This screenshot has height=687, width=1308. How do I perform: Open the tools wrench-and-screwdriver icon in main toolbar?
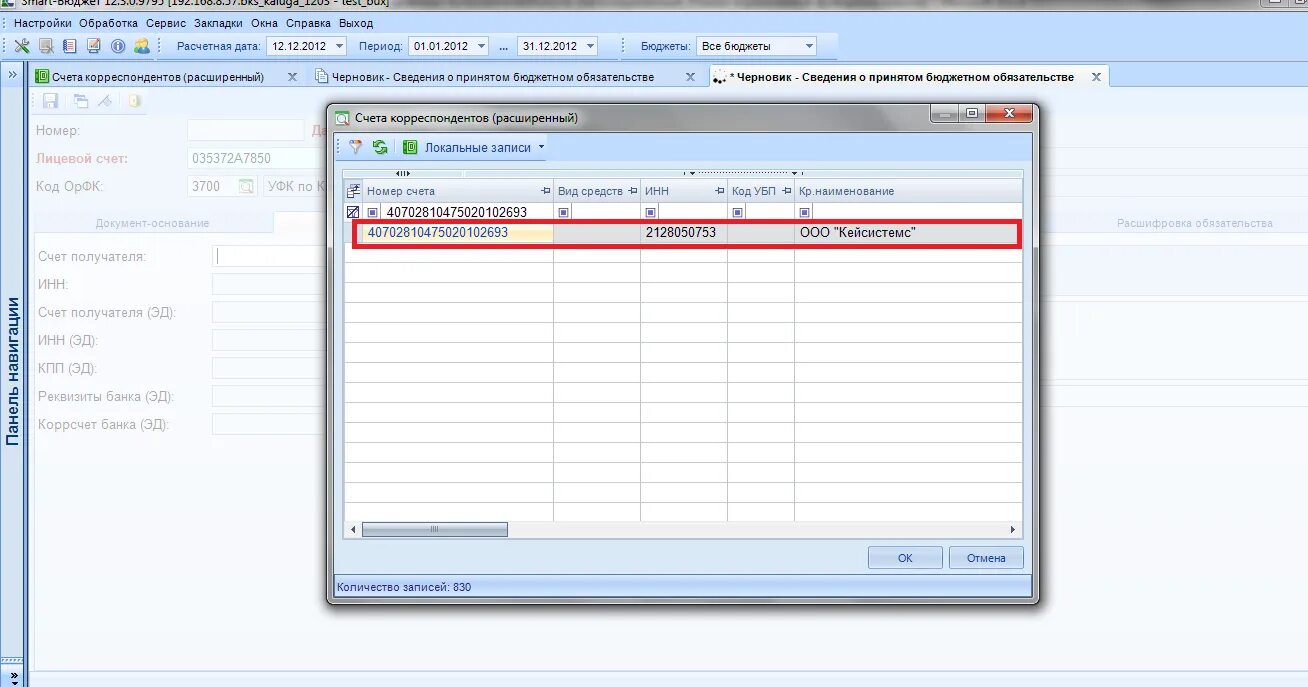click(x=22, y=46)
